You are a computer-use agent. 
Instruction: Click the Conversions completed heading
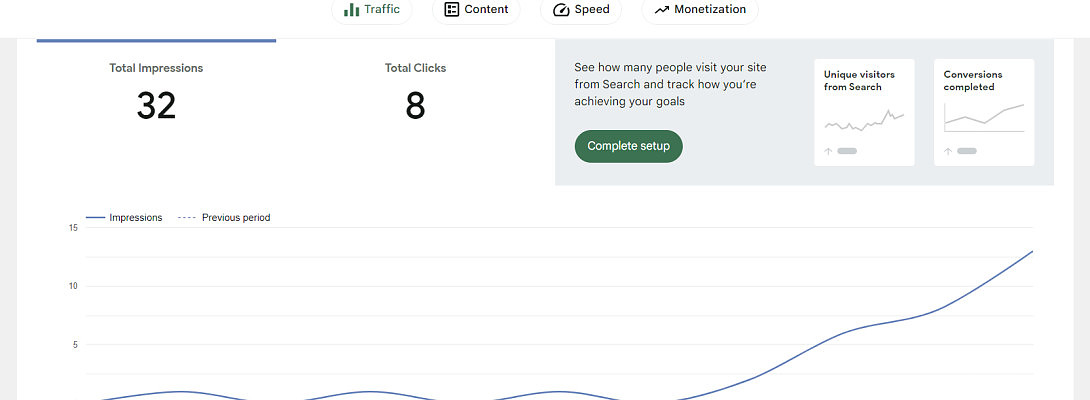(973, 81)
